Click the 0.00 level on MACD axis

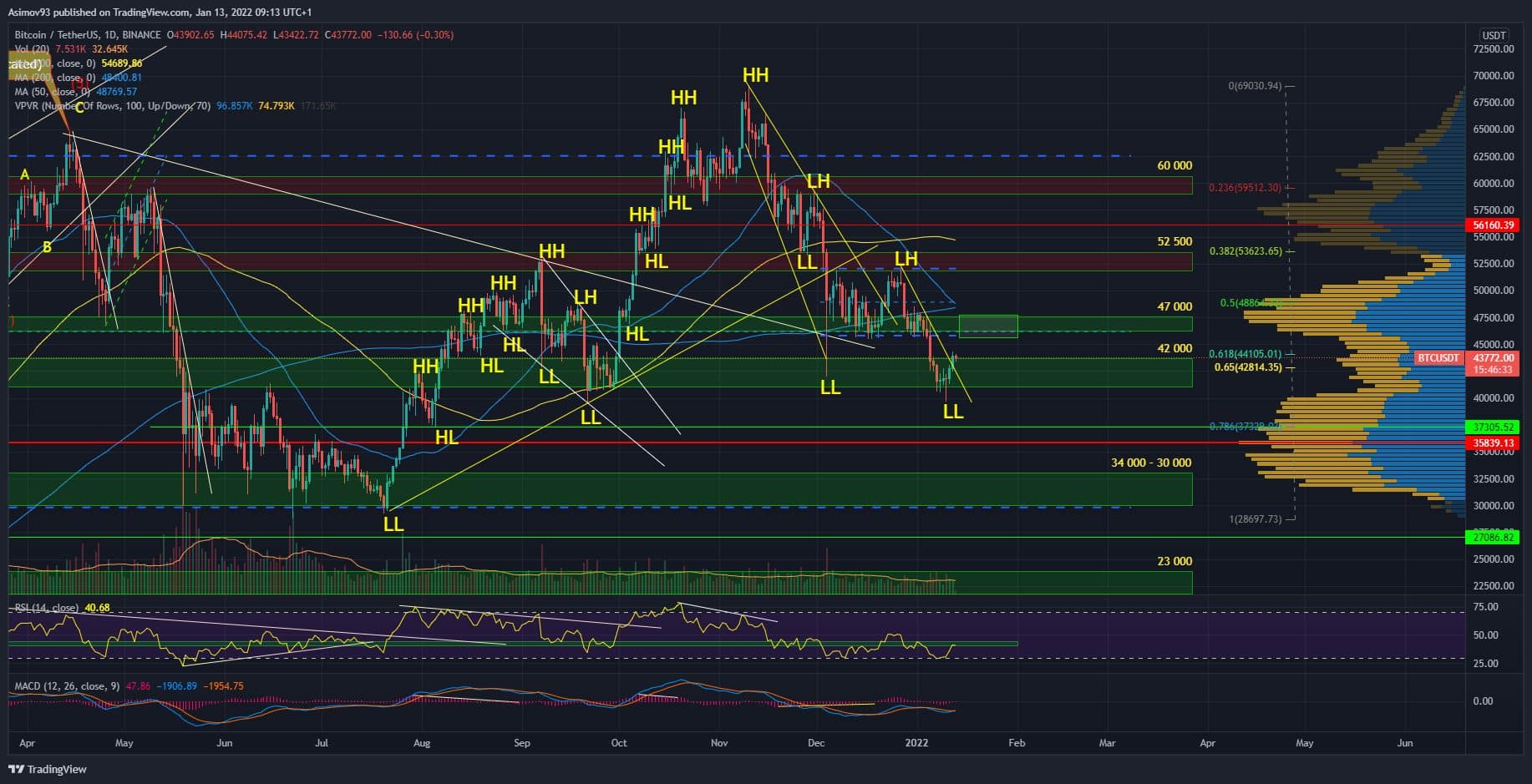[1483, 701]
